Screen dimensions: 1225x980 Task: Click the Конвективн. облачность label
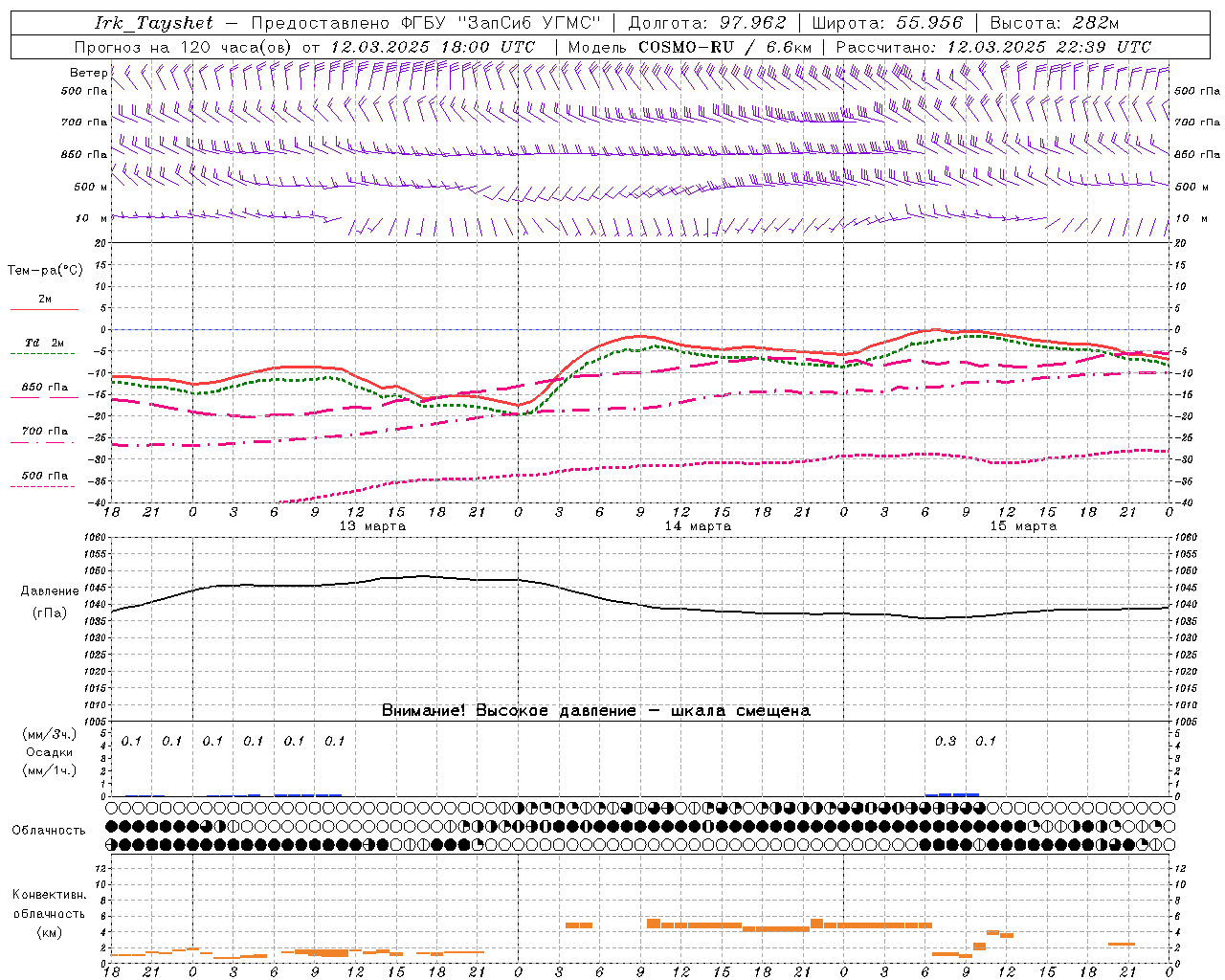[x=49, y=904]
